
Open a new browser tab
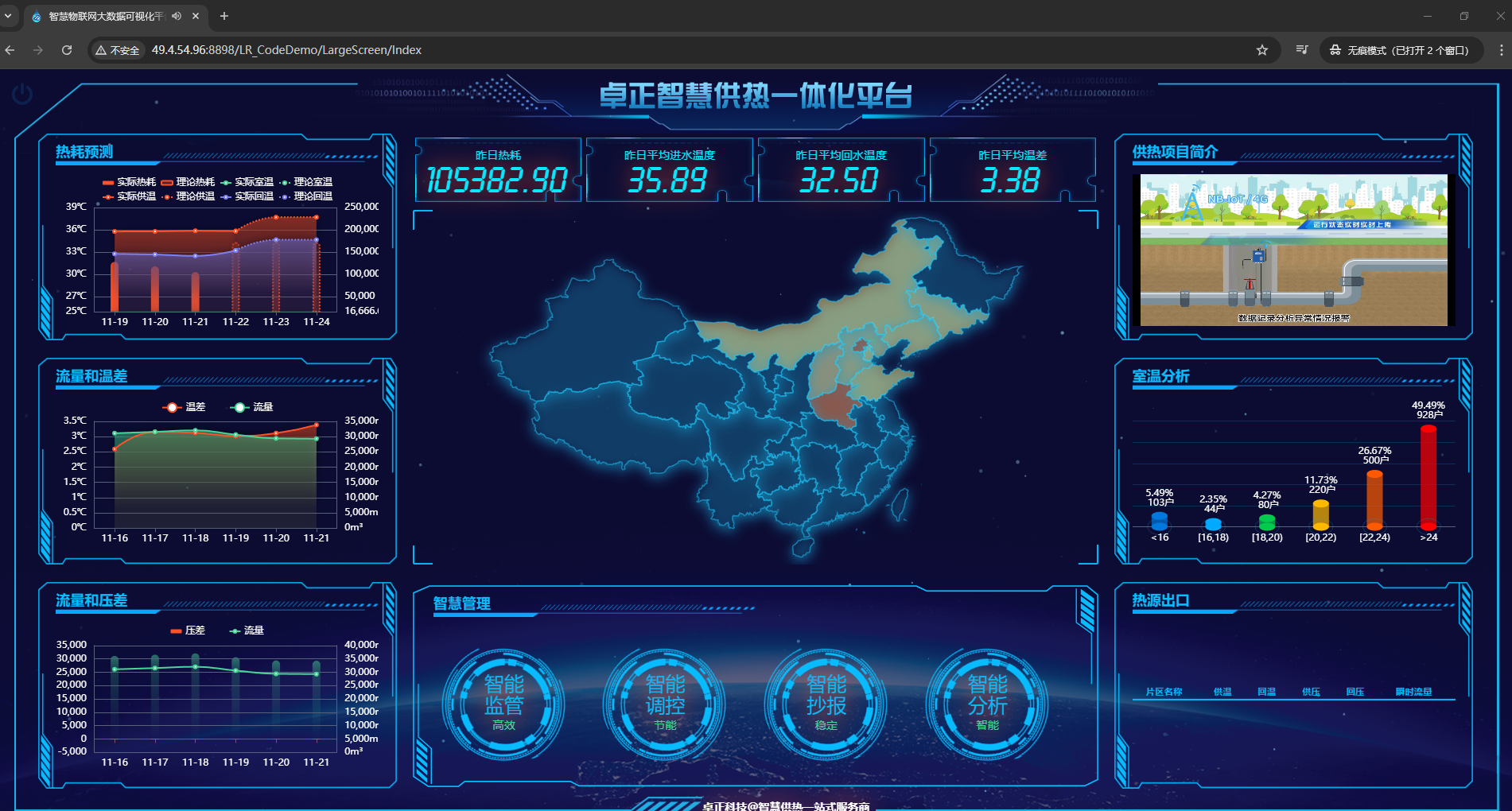[x=224, y=16]
